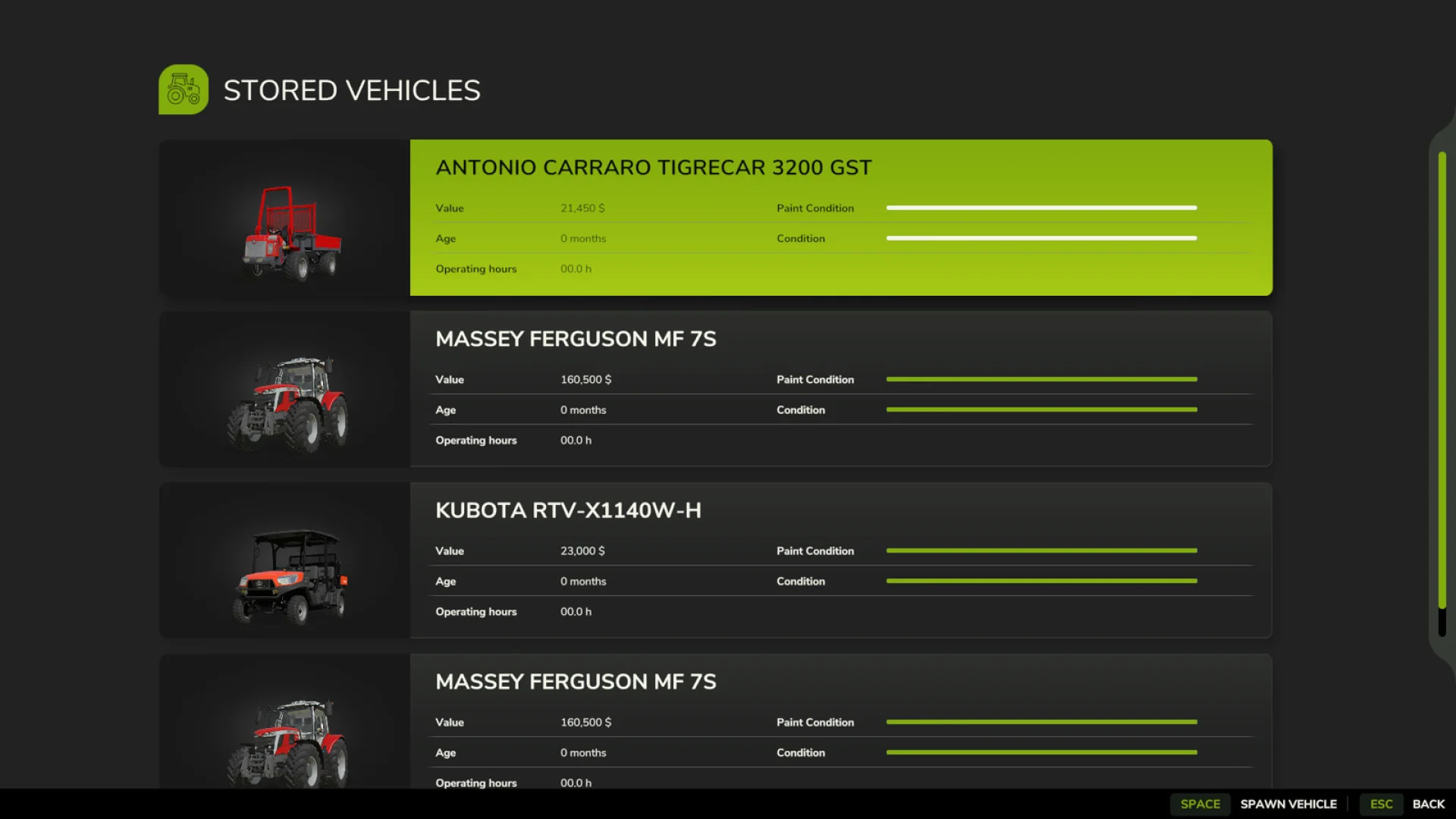Click the tractor icon next to Stored Vehicles title

click(x=183, y=89)
